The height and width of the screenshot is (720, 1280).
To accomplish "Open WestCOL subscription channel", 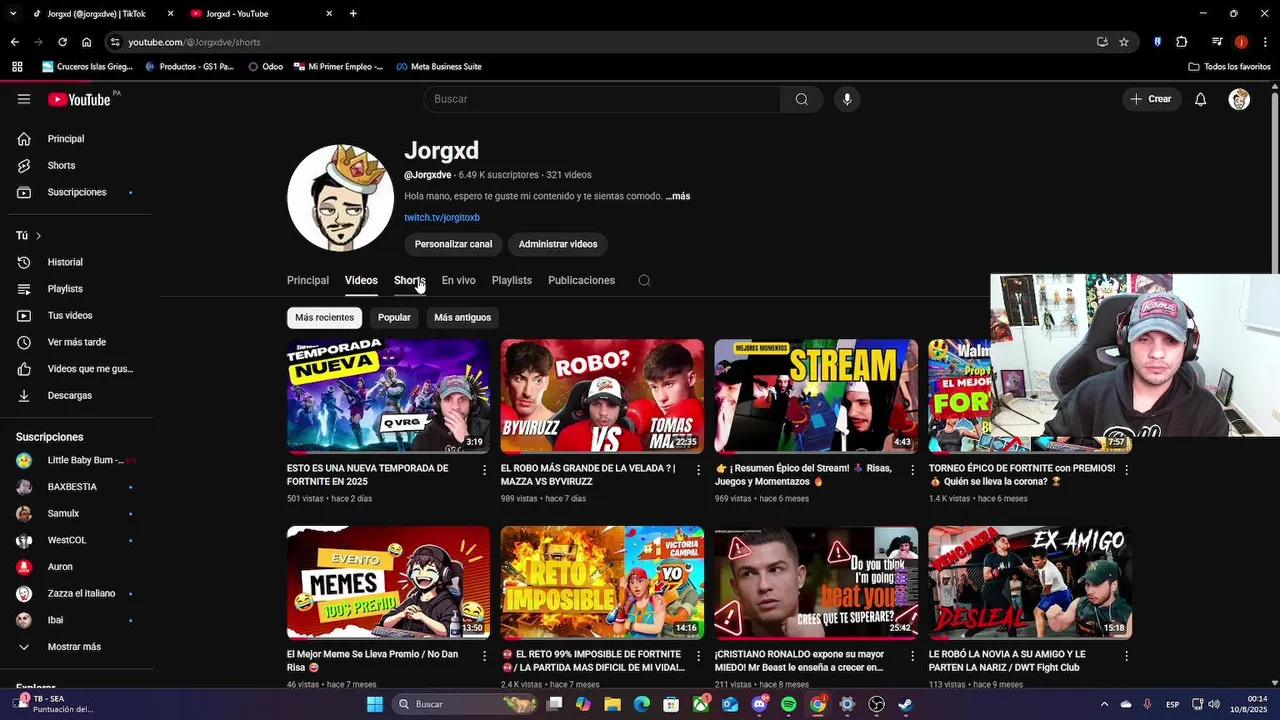I will pos(80,540).
